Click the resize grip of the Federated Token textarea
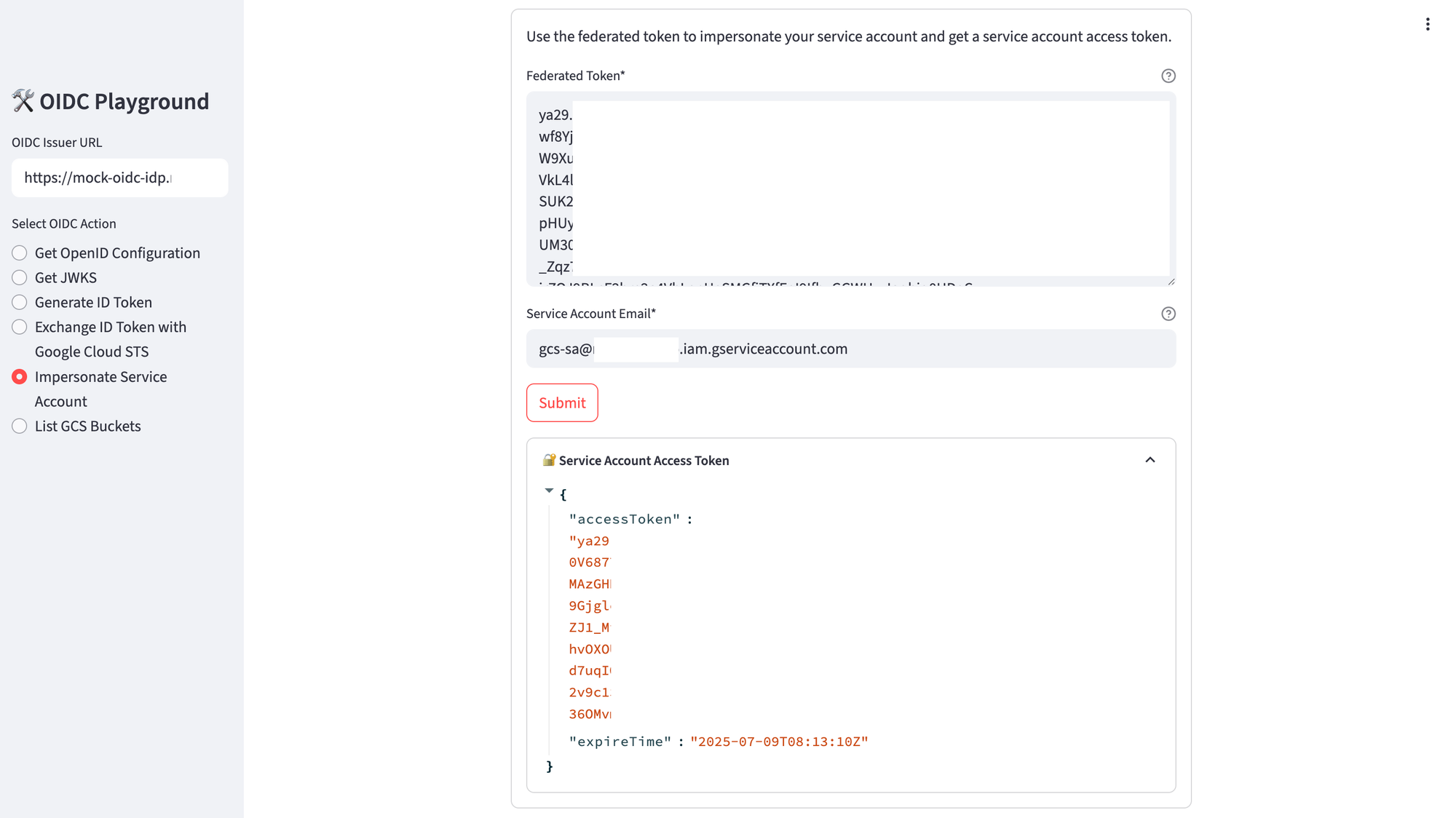Viewport: 1456px width, 818px height. point(1171,280)
